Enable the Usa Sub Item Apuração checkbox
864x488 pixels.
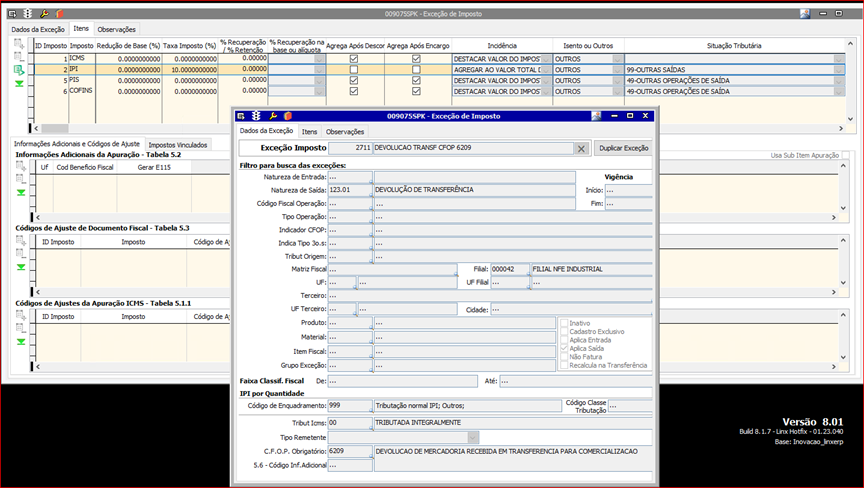click(x=846, y=155)
